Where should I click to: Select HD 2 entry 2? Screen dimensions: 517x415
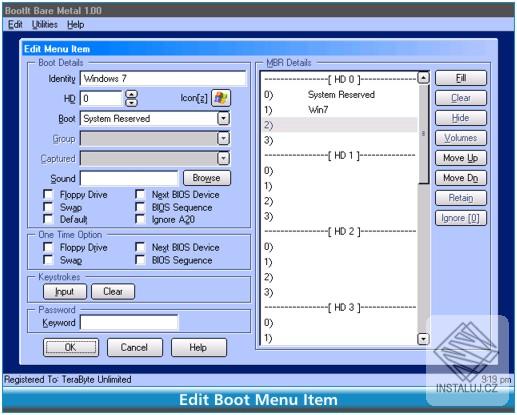(x=340, y=277)
